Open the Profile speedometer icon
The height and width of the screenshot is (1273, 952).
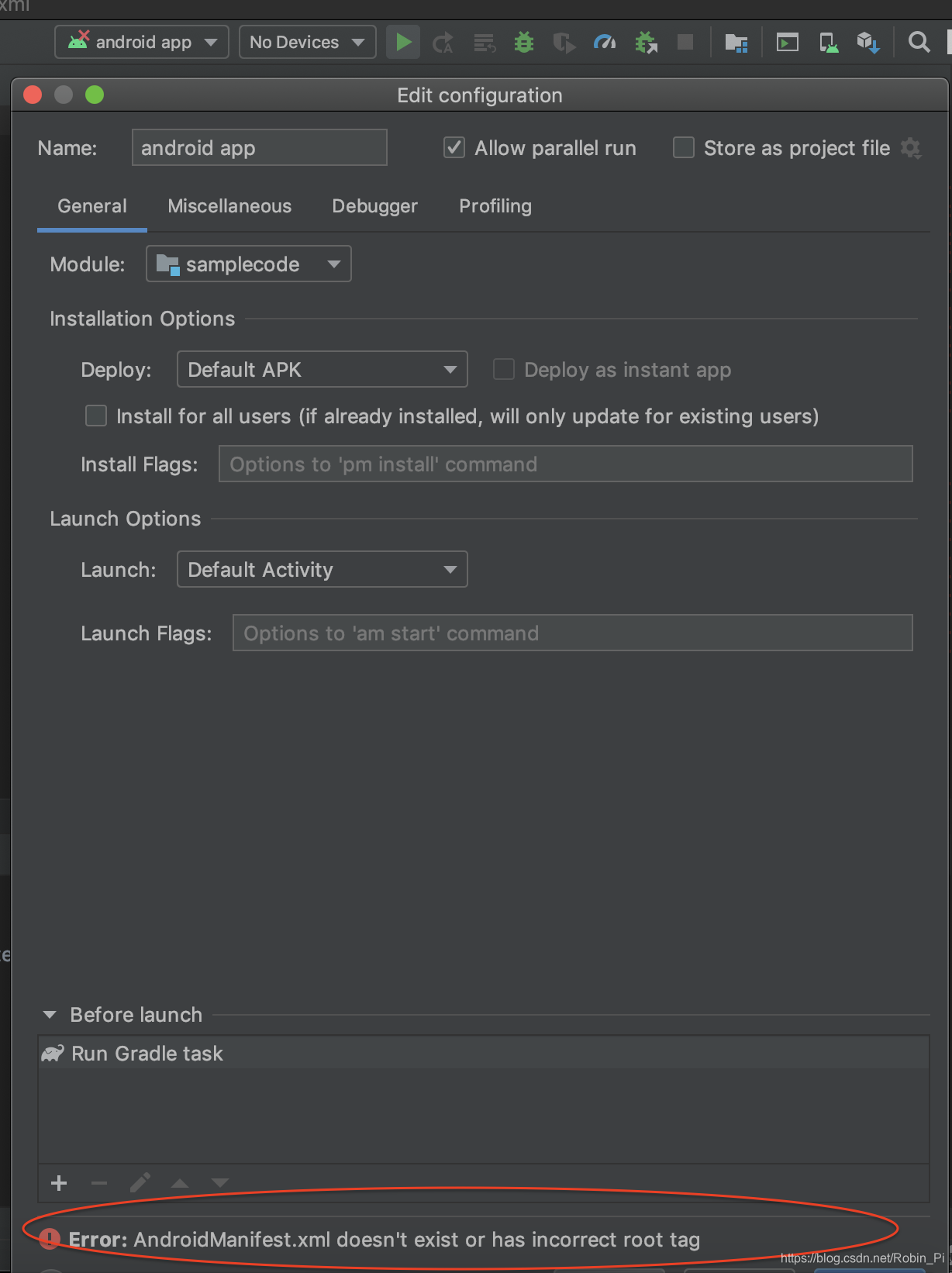(605, 42)
